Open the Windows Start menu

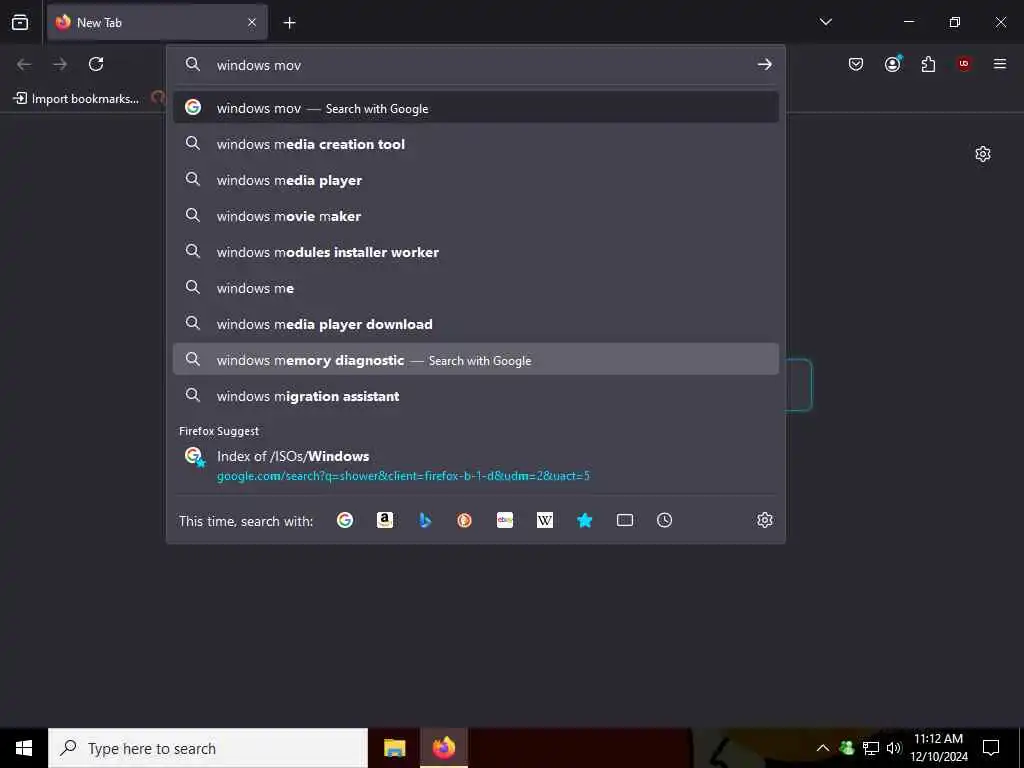(x=24, y=748)
